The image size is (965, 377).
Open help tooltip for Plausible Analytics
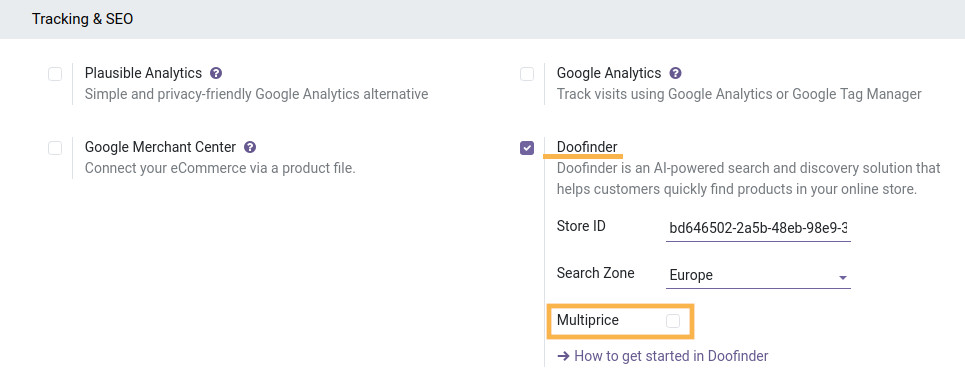point(215,73)
